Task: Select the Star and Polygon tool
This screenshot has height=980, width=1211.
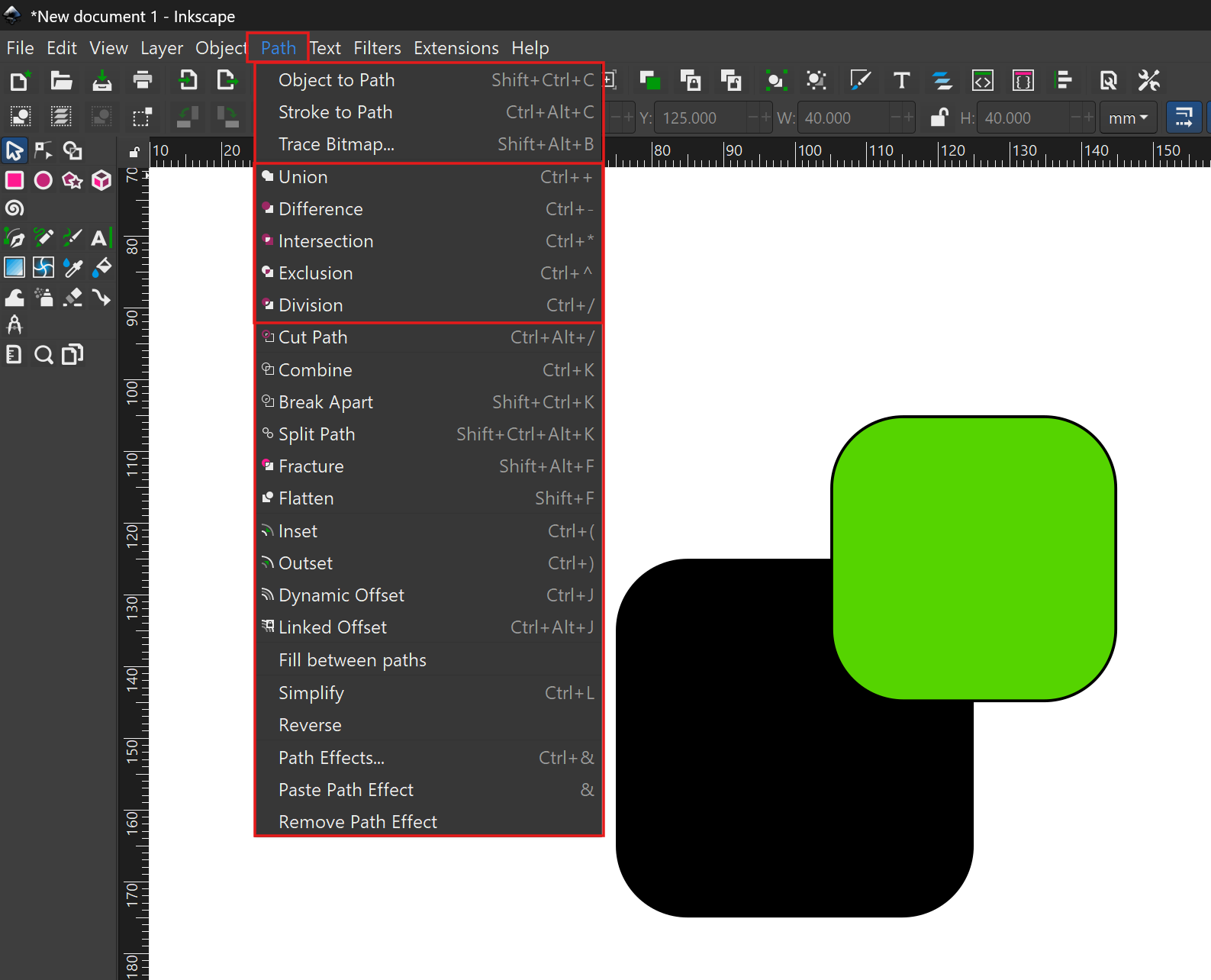Action: click(x=72, y=180)
